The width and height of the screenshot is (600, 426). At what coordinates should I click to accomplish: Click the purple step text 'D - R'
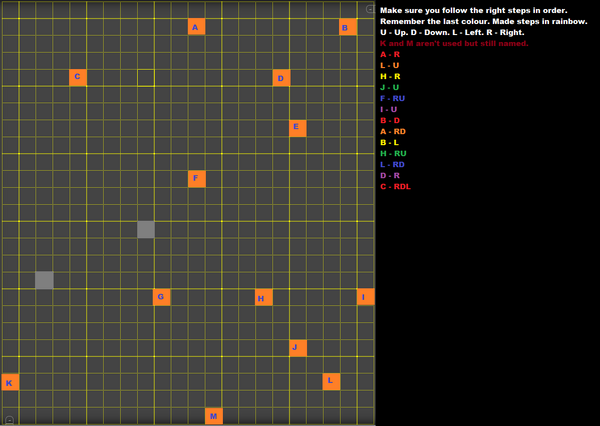[x=390, y=176]
